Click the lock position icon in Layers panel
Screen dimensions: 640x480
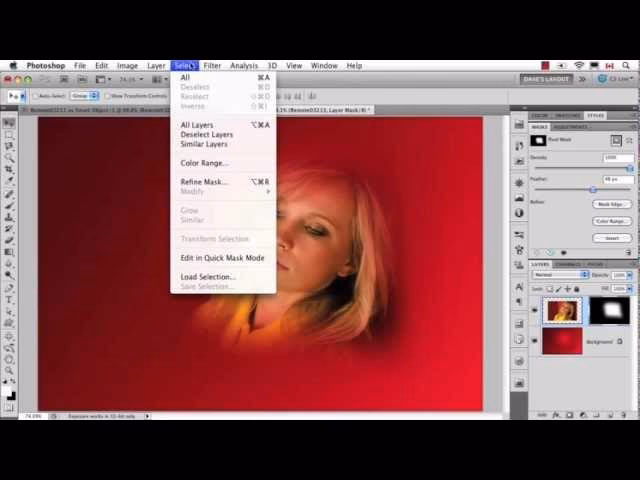[568, 289]
